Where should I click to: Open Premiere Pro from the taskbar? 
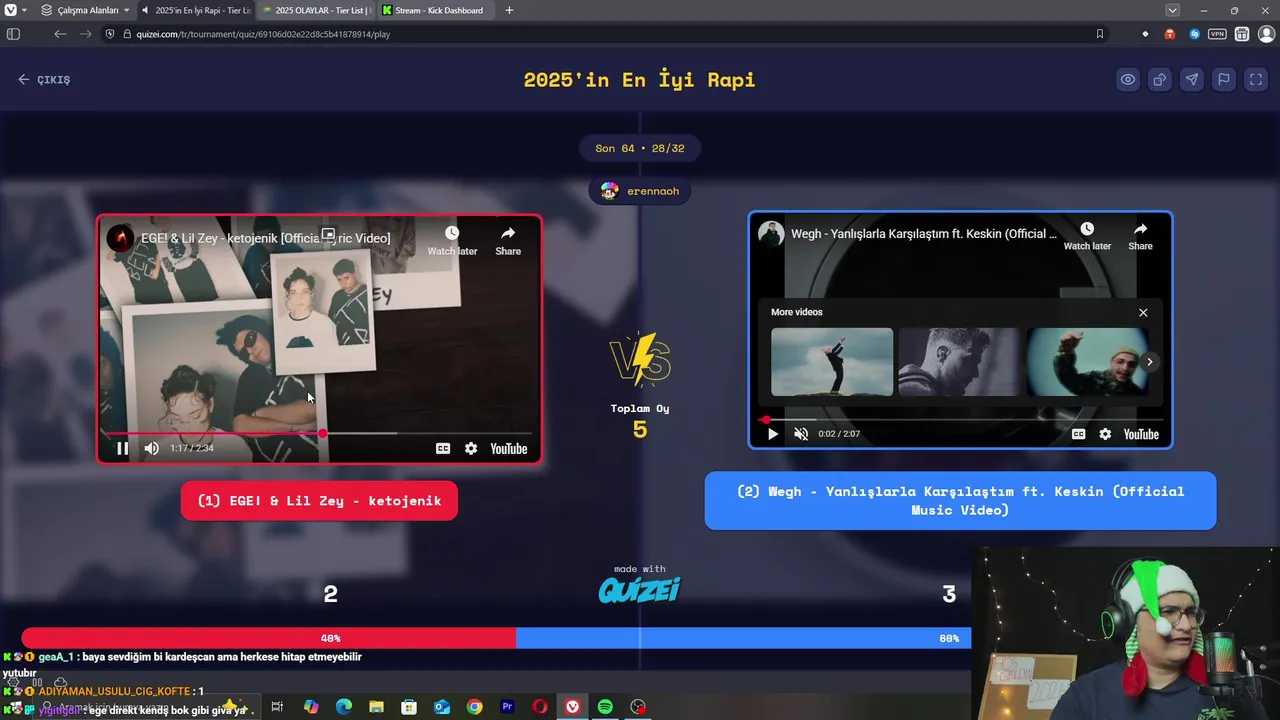pyautogui.click(x=507, y=707)
